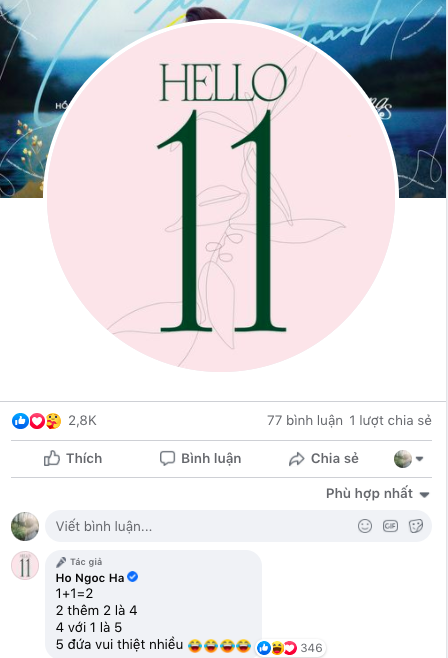This screenshot has width=448, height=658.
Task: Open the Hello 11 profile picture
Action: [x=221, y=197]
